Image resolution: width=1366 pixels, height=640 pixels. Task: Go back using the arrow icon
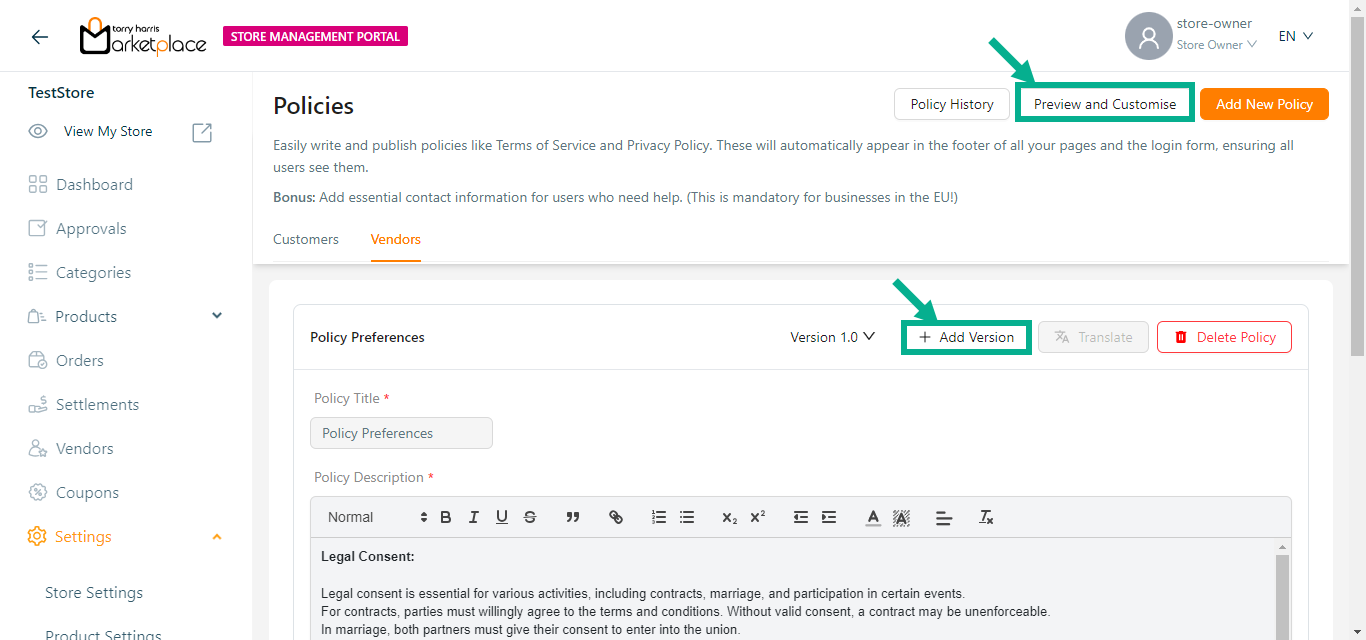(x=39, y=37)
